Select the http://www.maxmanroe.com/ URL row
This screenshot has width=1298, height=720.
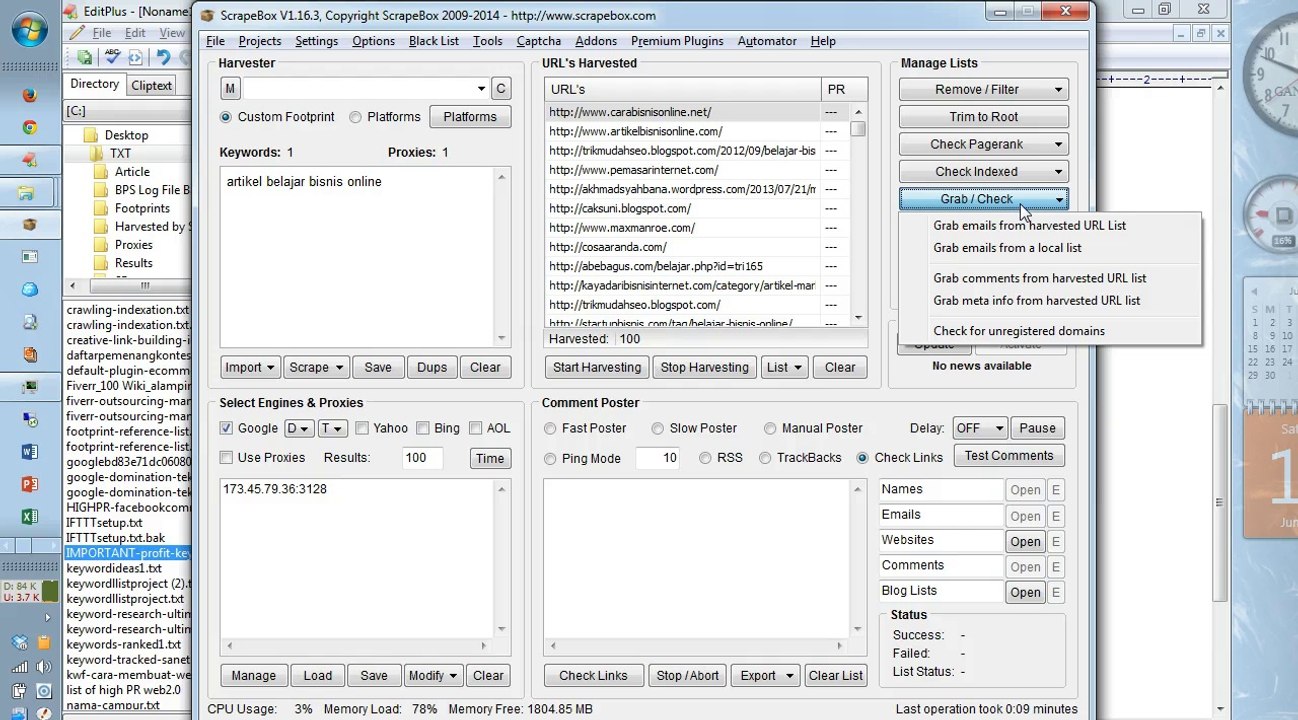pos(682,228)
